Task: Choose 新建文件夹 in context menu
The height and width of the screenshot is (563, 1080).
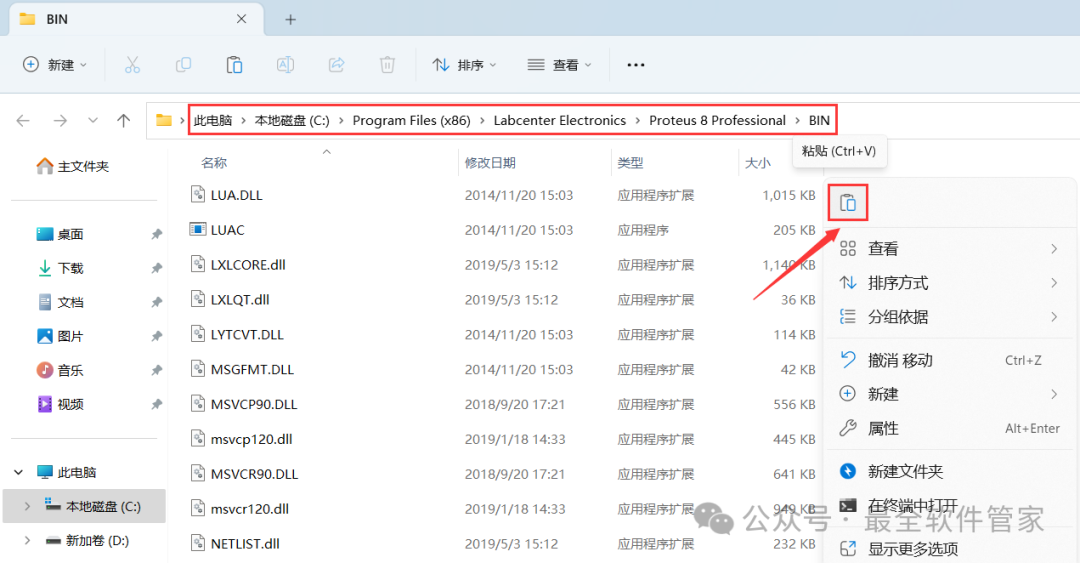Action: [951, 471]
